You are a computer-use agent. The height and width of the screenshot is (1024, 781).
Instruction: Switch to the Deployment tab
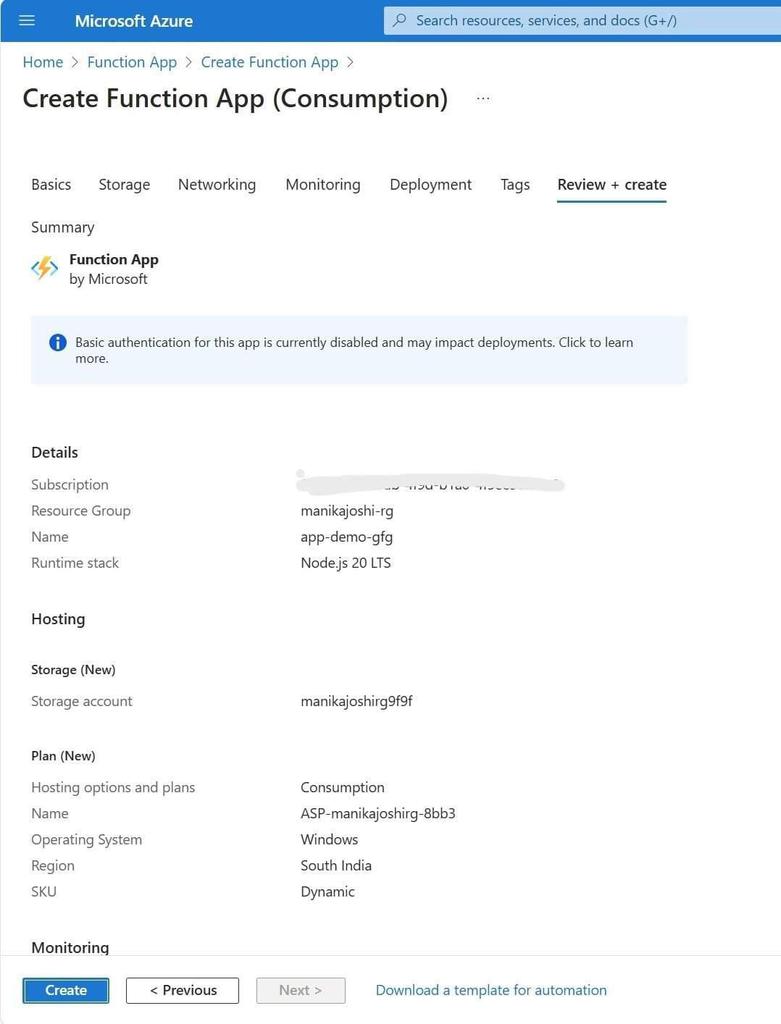(430, 185)
